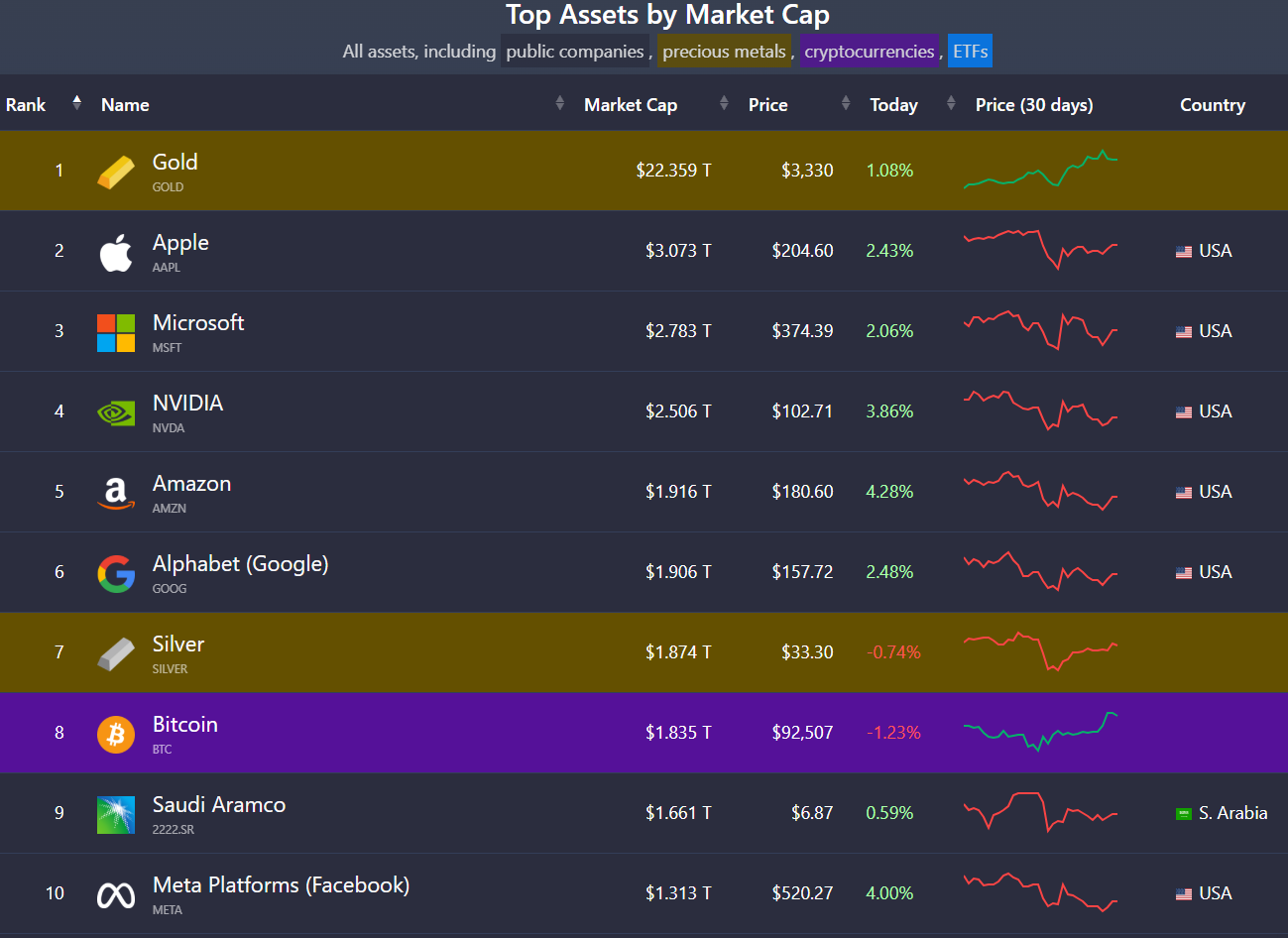Click Amazon's 4.28% daily change
1288x938 pixels.
point(889,492)
